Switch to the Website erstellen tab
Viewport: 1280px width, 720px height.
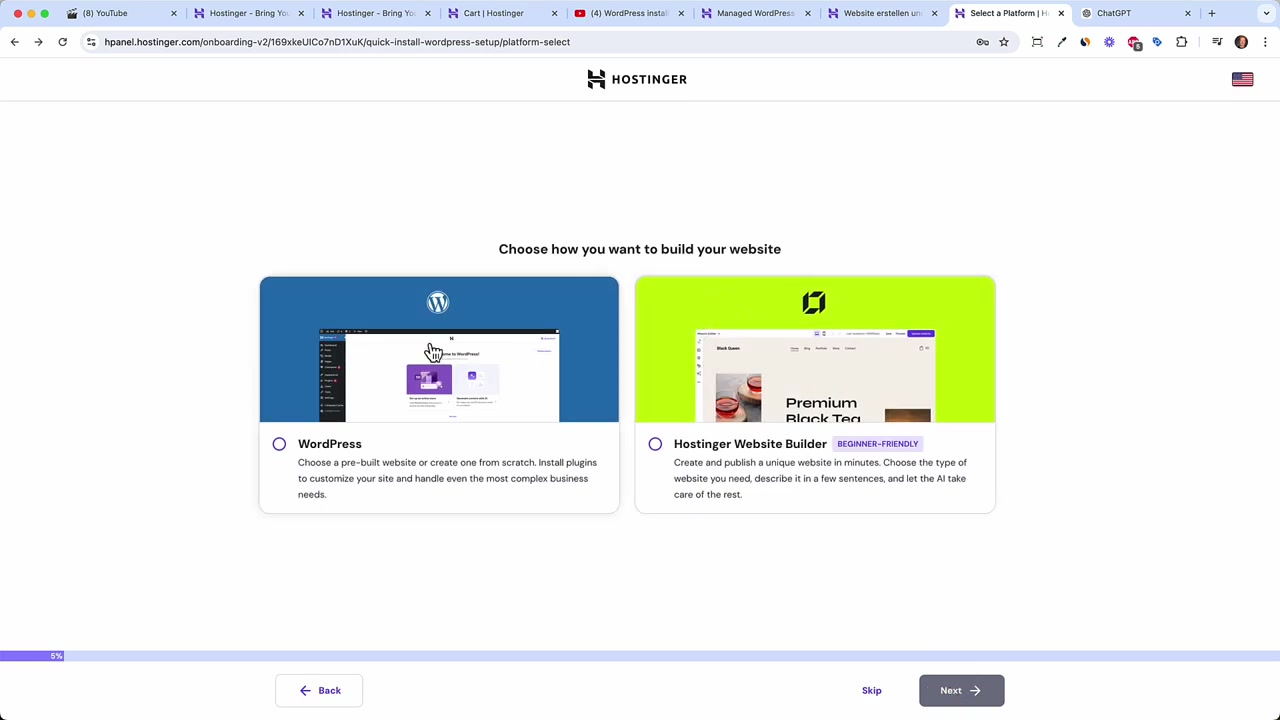click(881, 13)
